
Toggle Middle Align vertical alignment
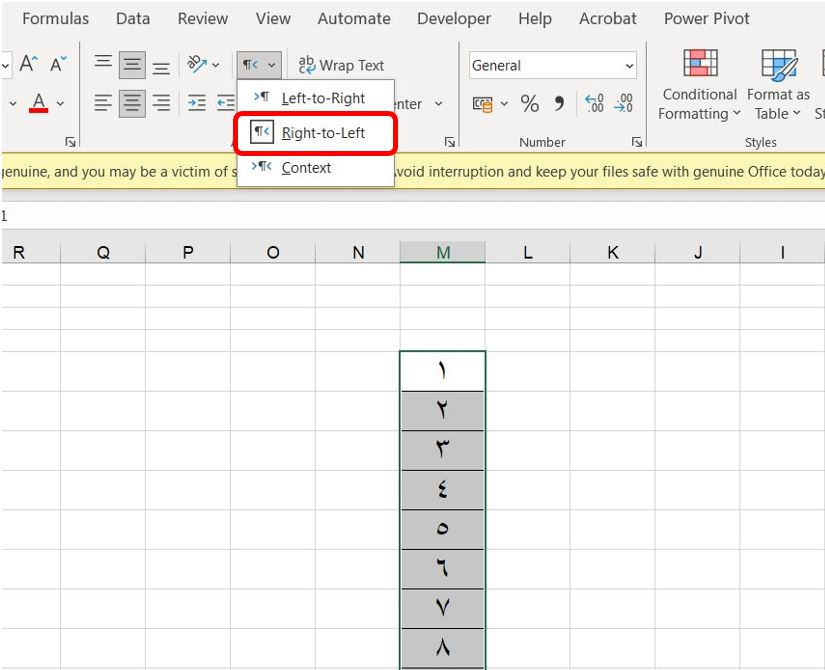coord(132,64)
